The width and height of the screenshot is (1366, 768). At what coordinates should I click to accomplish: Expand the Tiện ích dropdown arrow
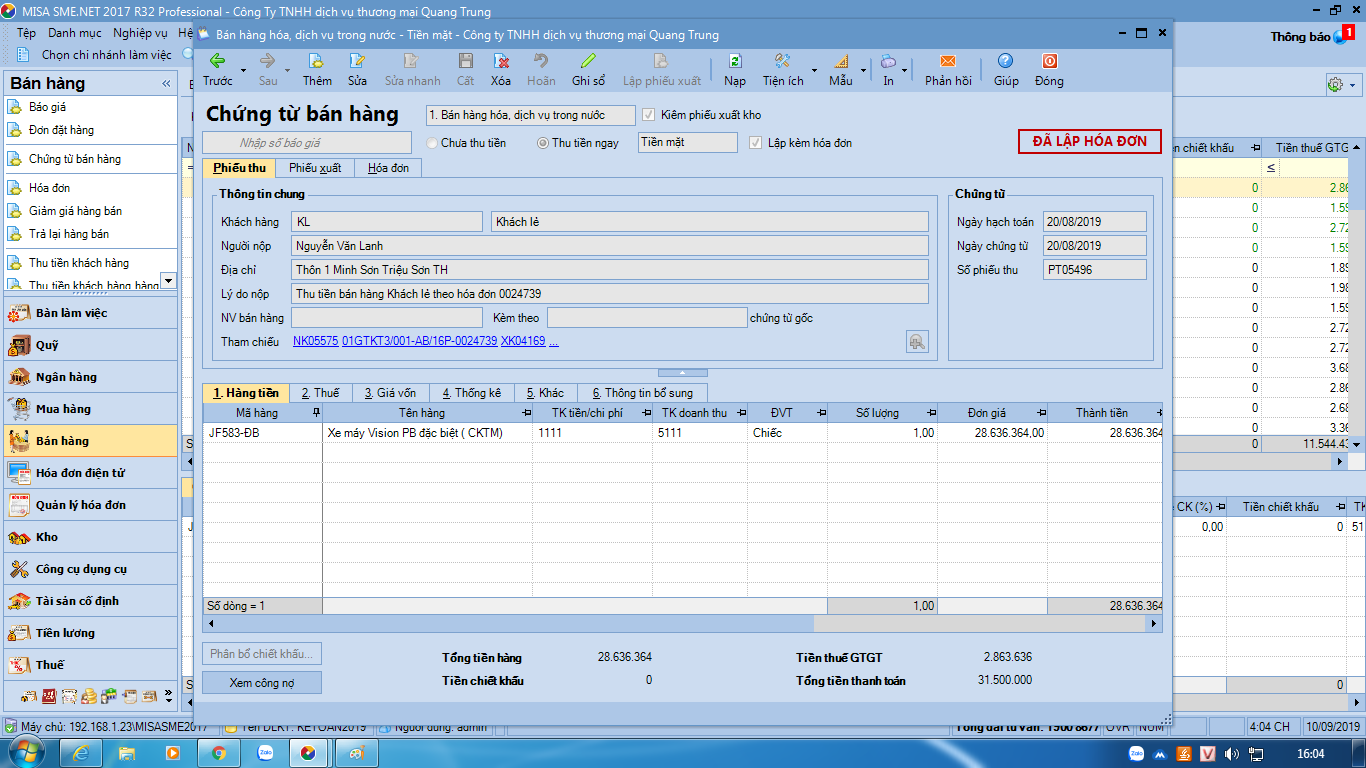coord(814,70)
